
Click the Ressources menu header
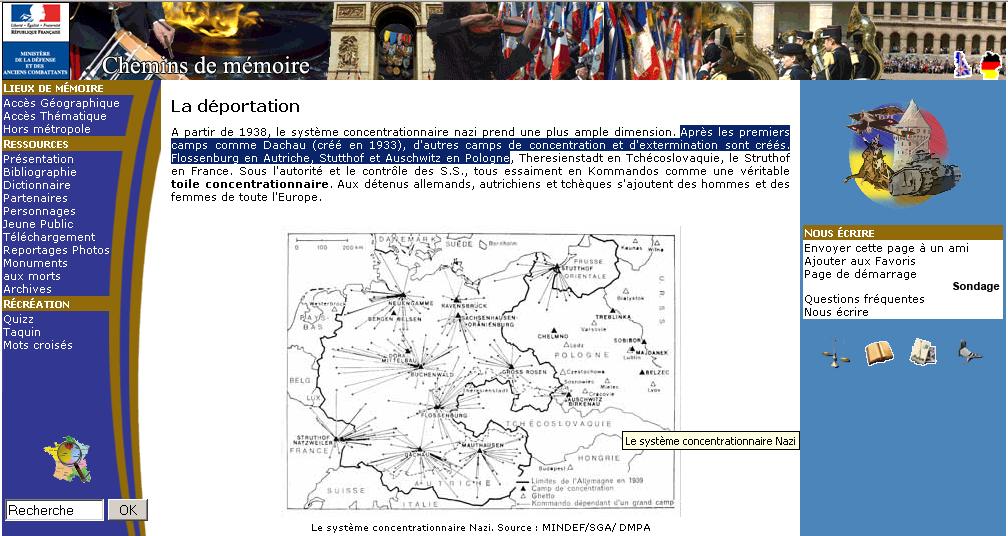(35, 144)
